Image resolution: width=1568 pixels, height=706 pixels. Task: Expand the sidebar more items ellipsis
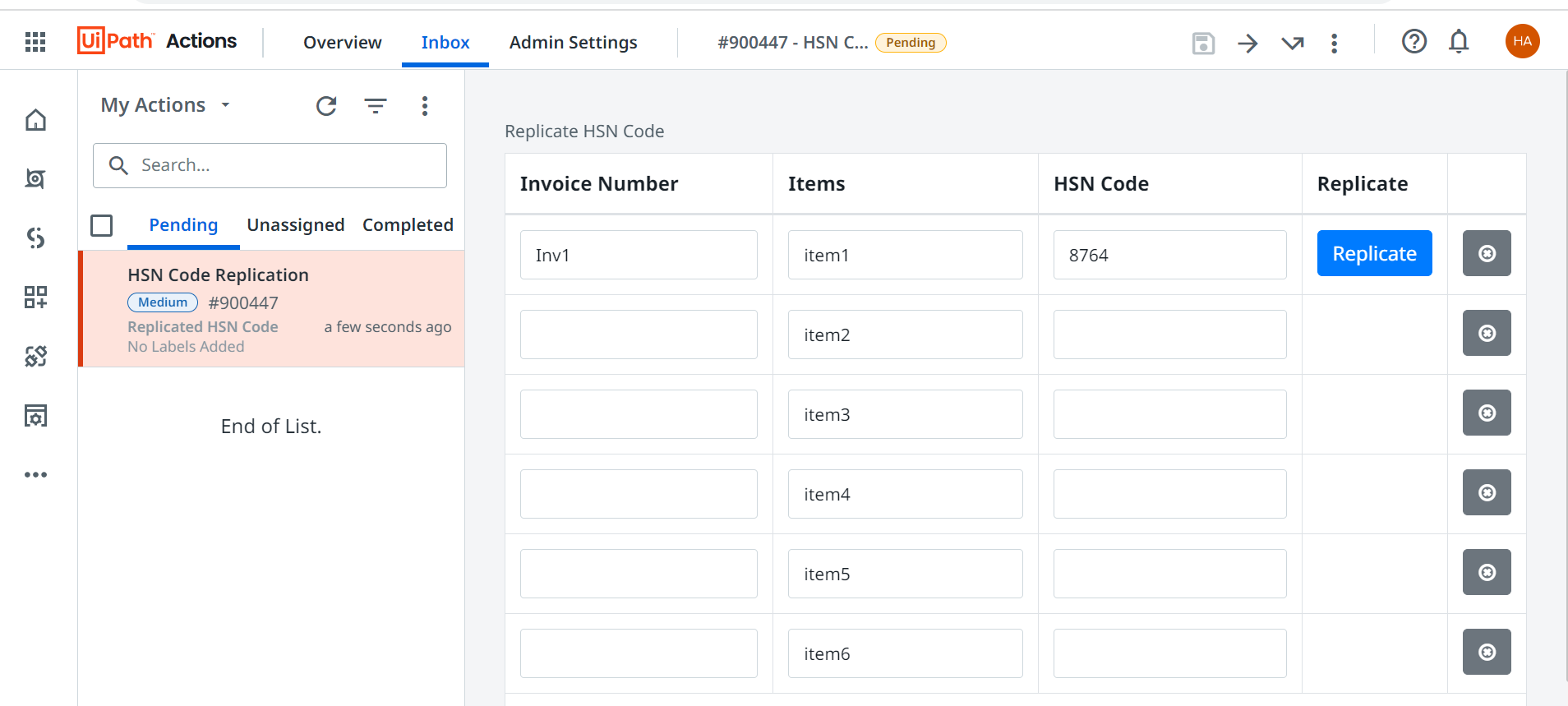coord(35,475)
